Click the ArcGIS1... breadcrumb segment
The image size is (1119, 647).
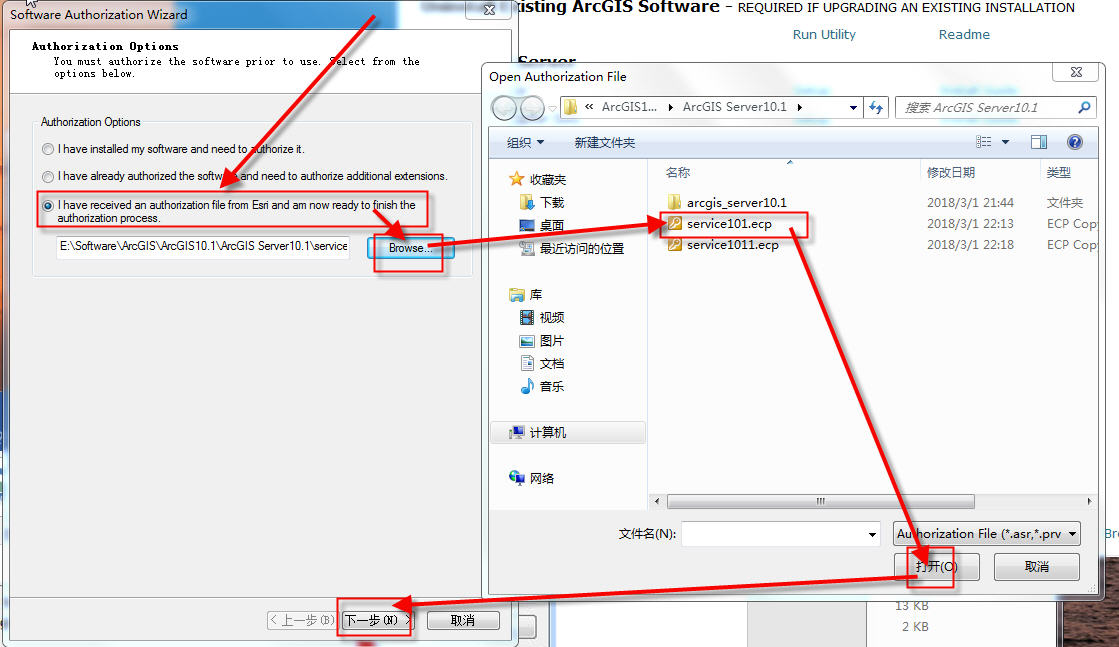(629, 107)
